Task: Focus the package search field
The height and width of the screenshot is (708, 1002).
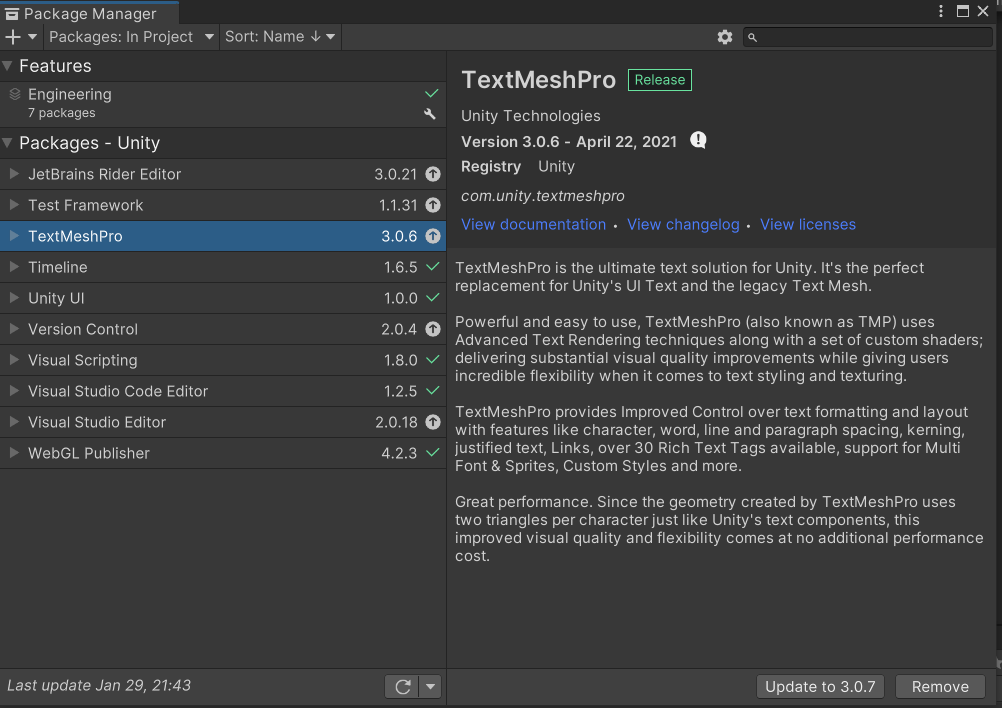Action: [x=868, y=38]
